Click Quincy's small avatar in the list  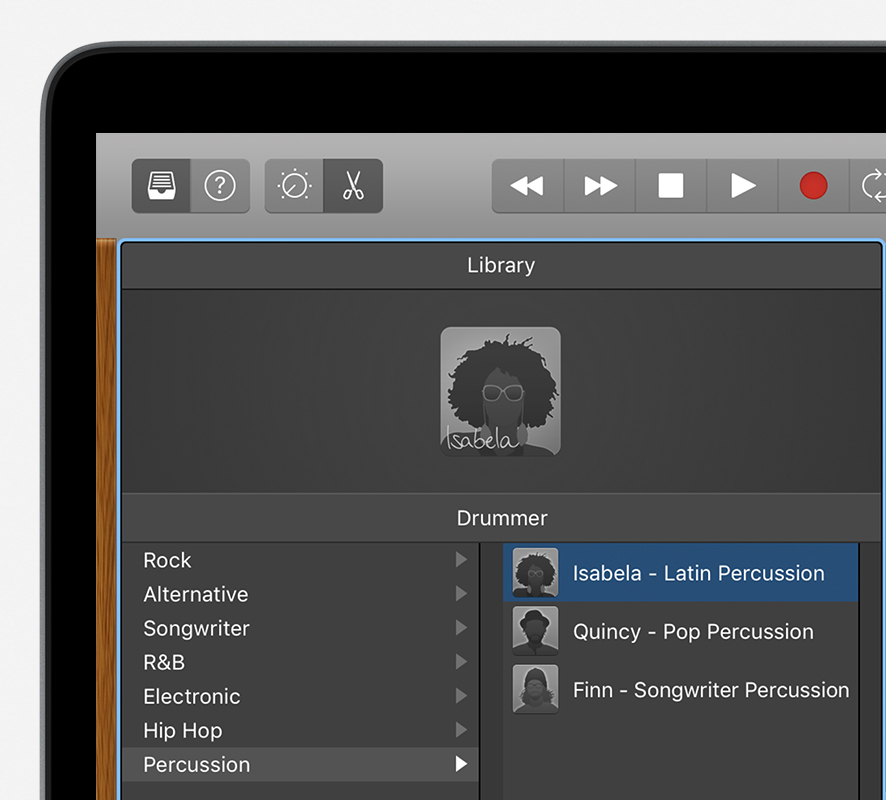click(535, 631)
